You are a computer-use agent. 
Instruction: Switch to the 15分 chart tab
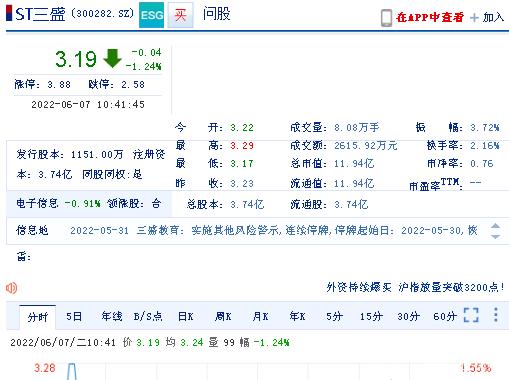tap(371, 316)
